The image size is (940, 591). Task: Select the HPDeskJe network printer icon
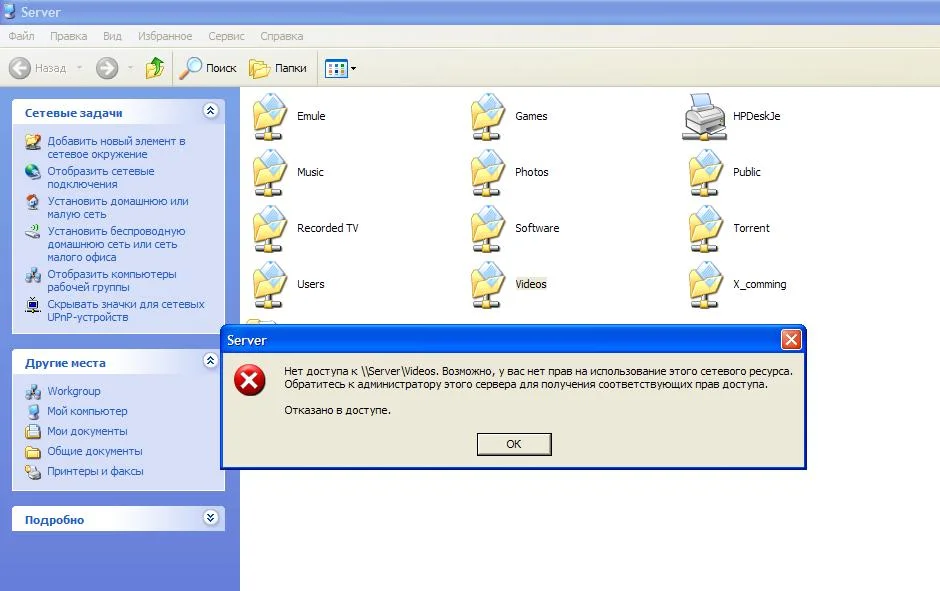(705, 116)
